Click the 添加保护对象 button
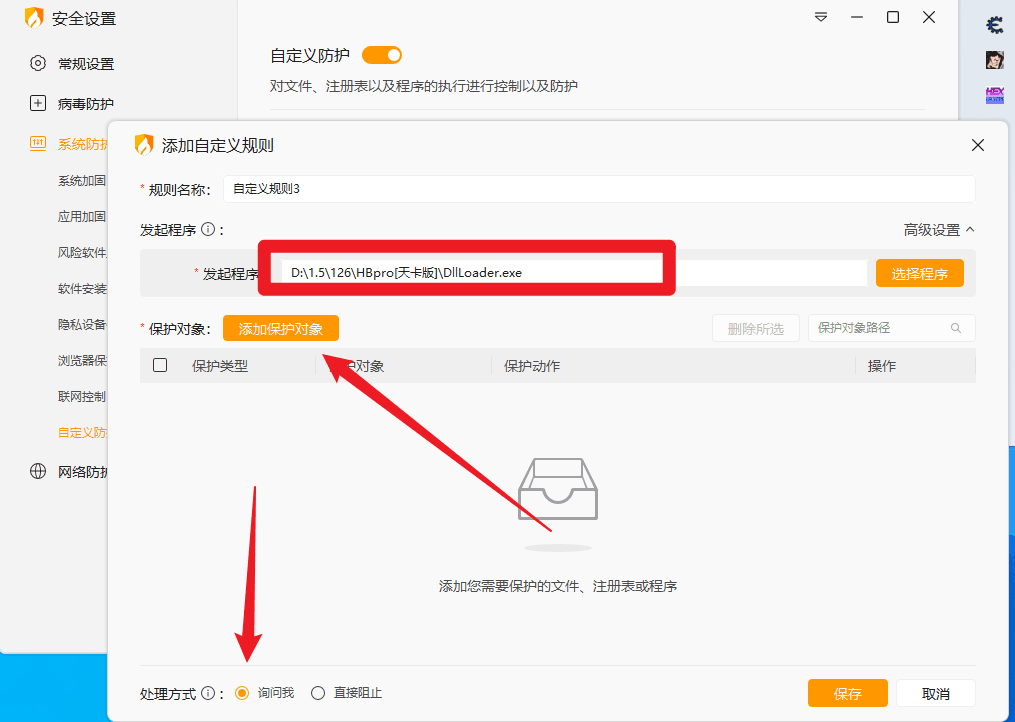The image size is (1015, 722). 281,328
